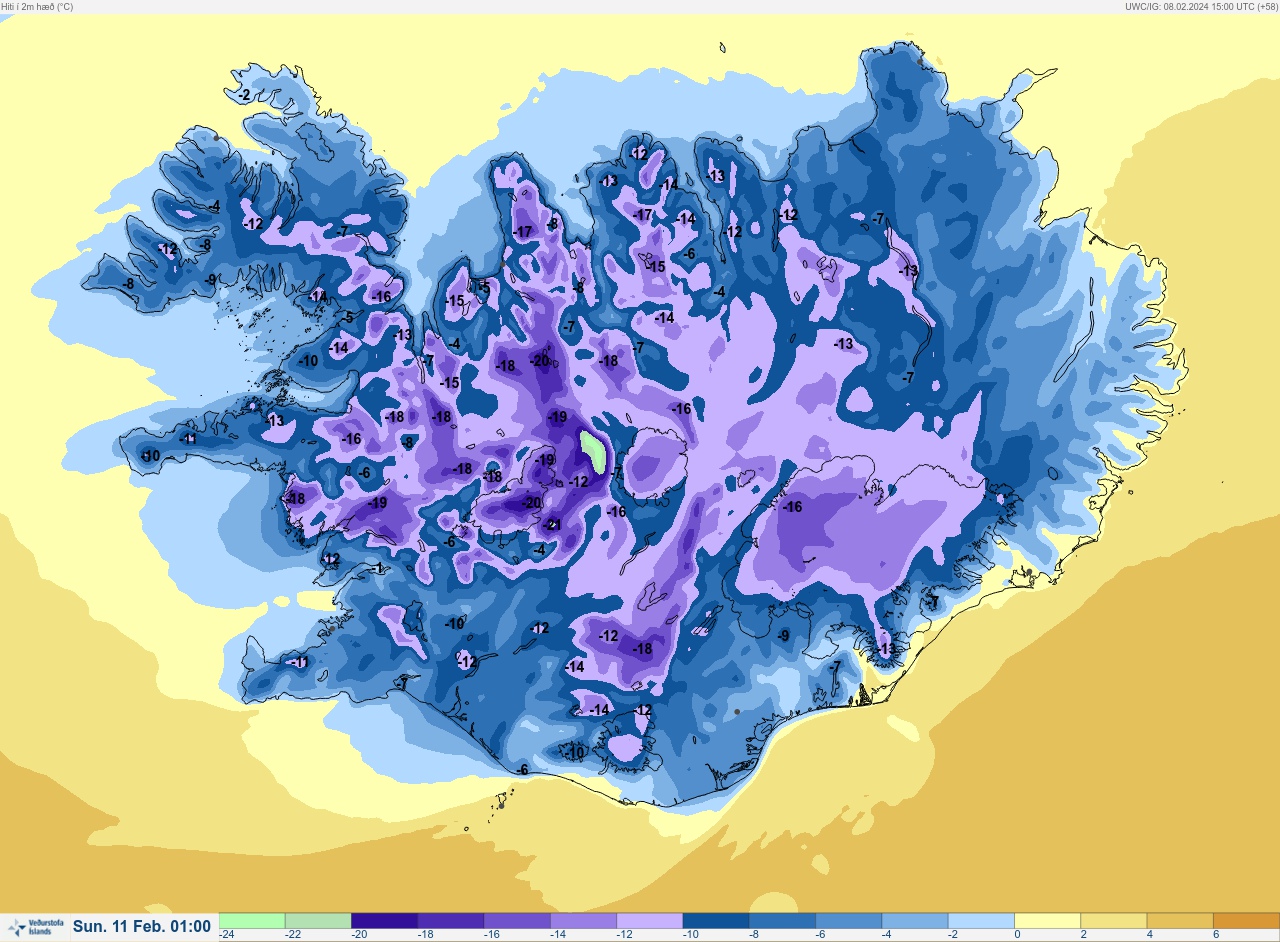This screenshot has height=942, width=1280.
Task: Pick the legend swatch starting at -6
Action: click(x=848, y=920)
